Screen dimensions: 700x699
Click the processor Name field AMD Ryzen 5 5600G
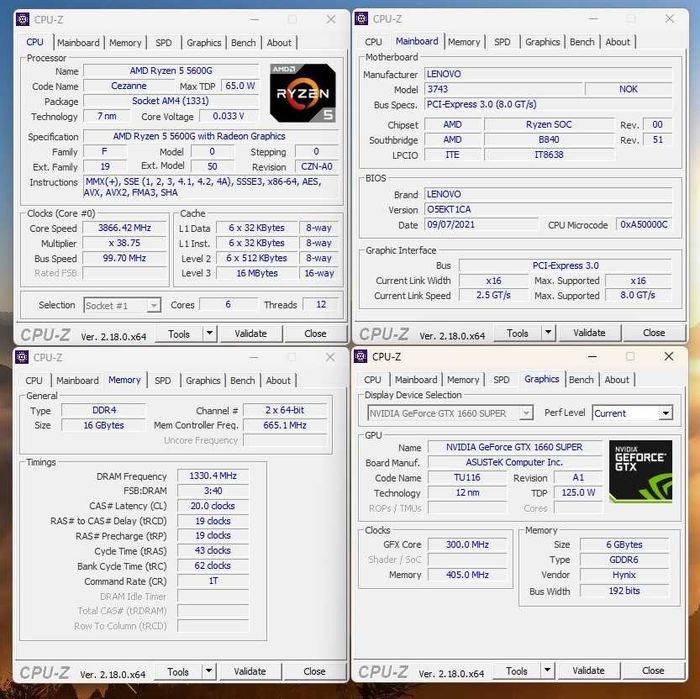[x=171, y=71]
